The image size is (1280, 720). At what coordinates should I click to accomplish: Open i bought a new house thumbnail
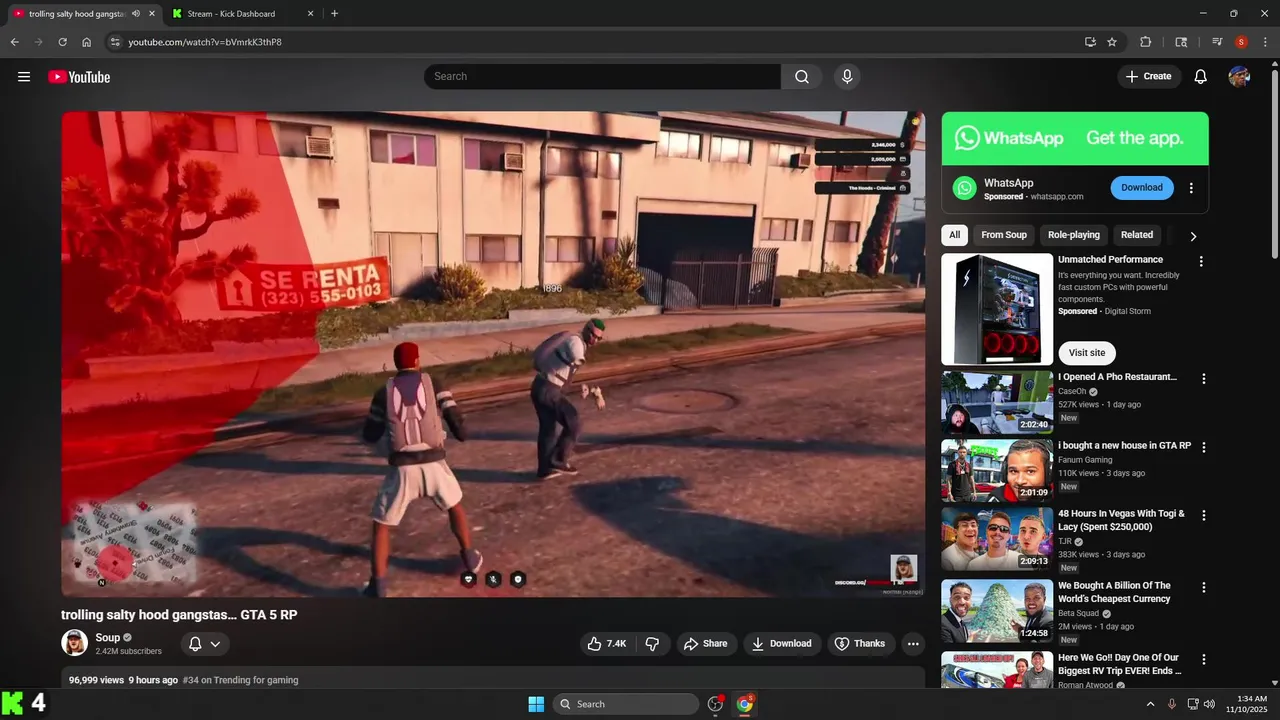997,470
